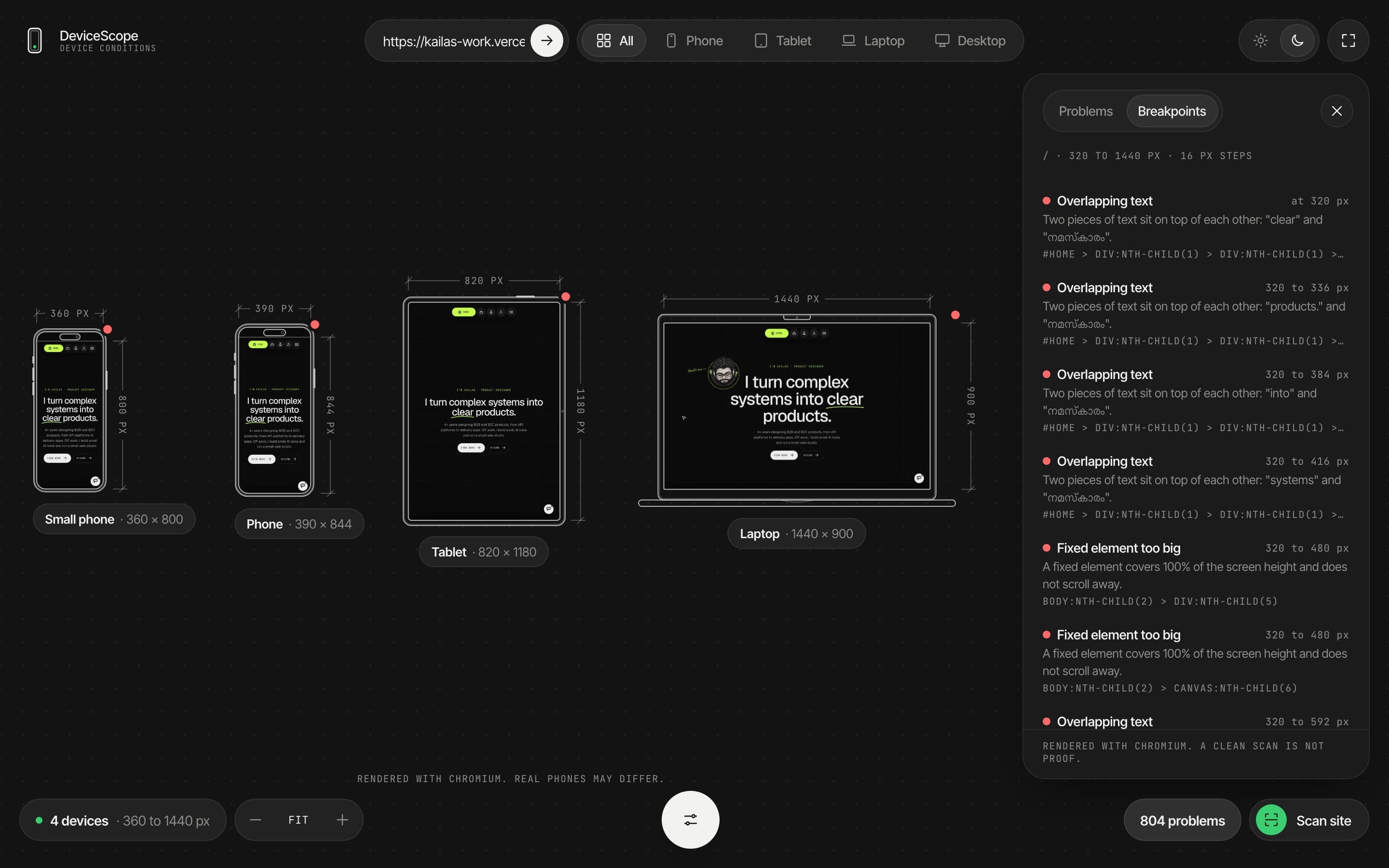Zoom in with the plus button
Viewport: 1389px width, 868px height.
click(342, 820)
